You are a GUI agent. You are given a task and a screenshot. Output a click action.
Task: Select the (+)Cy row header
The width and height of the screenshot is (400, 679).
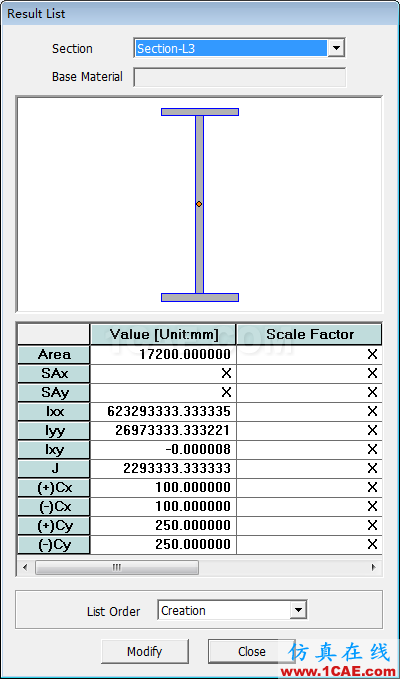pos(54,525)
